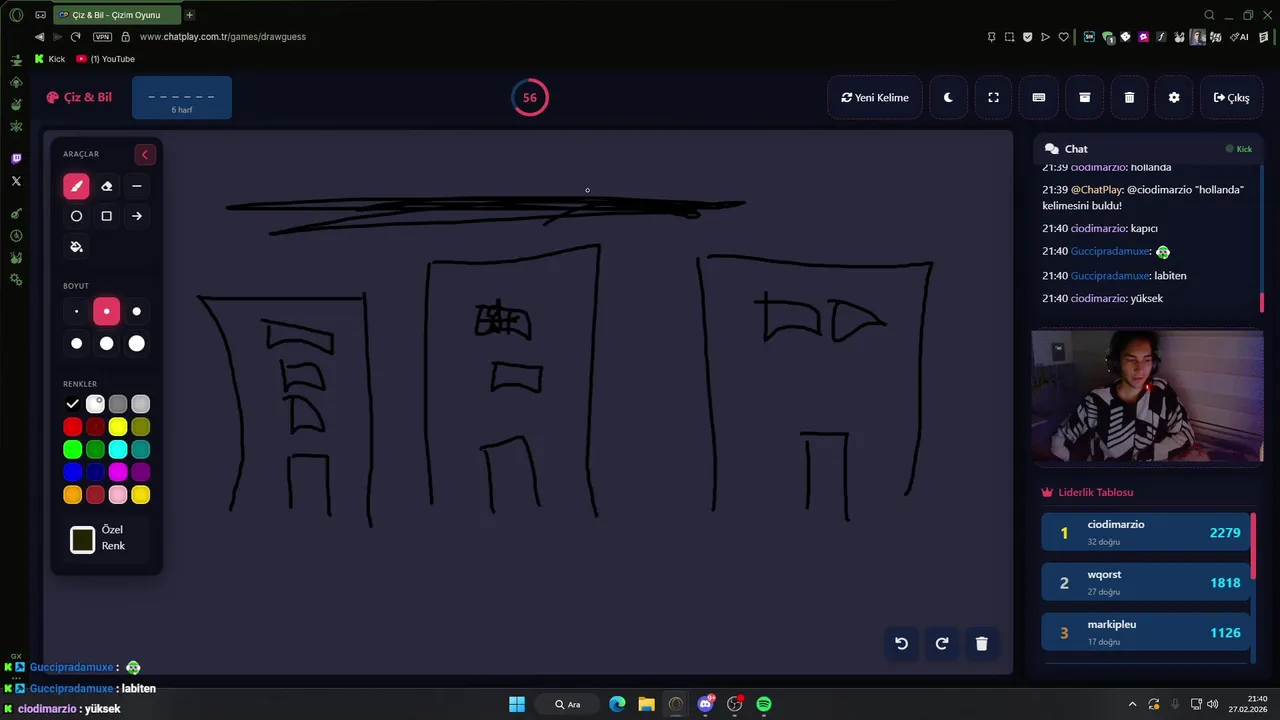Open the Özel Renk custom color picker

(83, 540)
